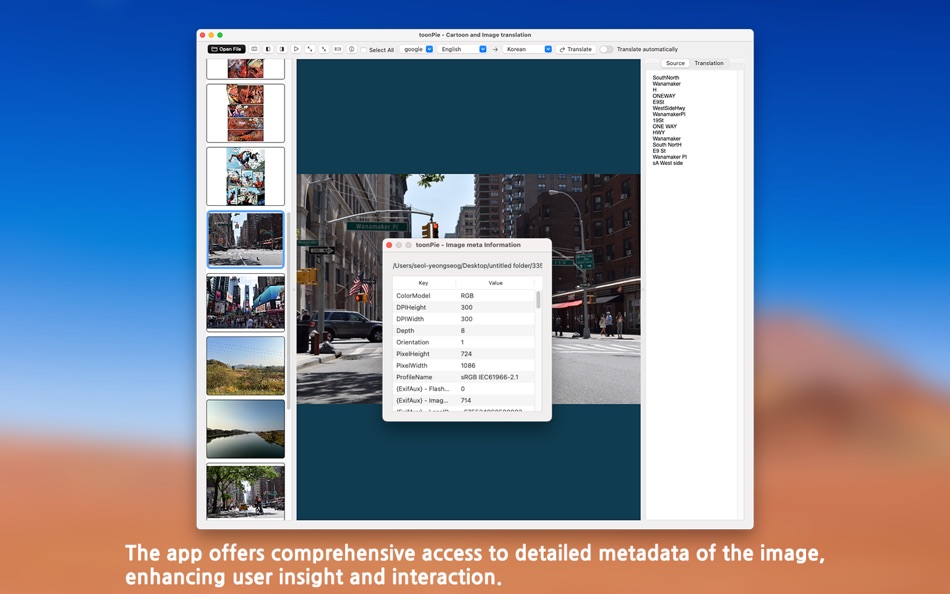Select the DPIWidth row
This screenshot has height=594, width=950.
click(463, 319)
